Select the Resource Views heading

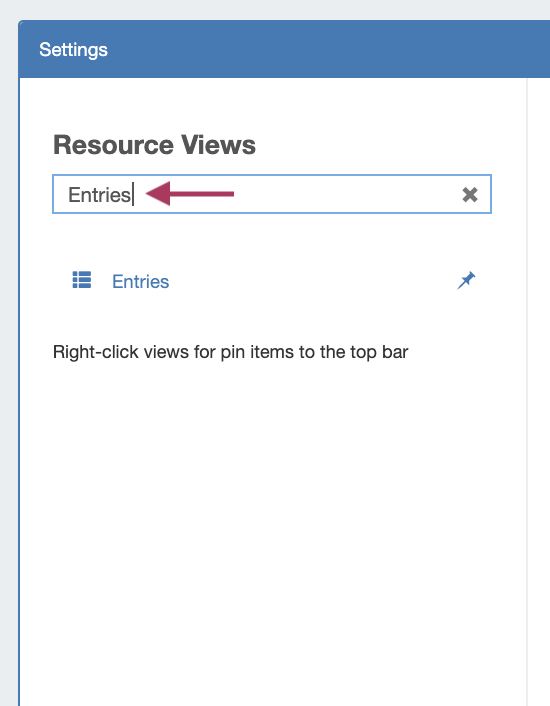pos(154,145)
